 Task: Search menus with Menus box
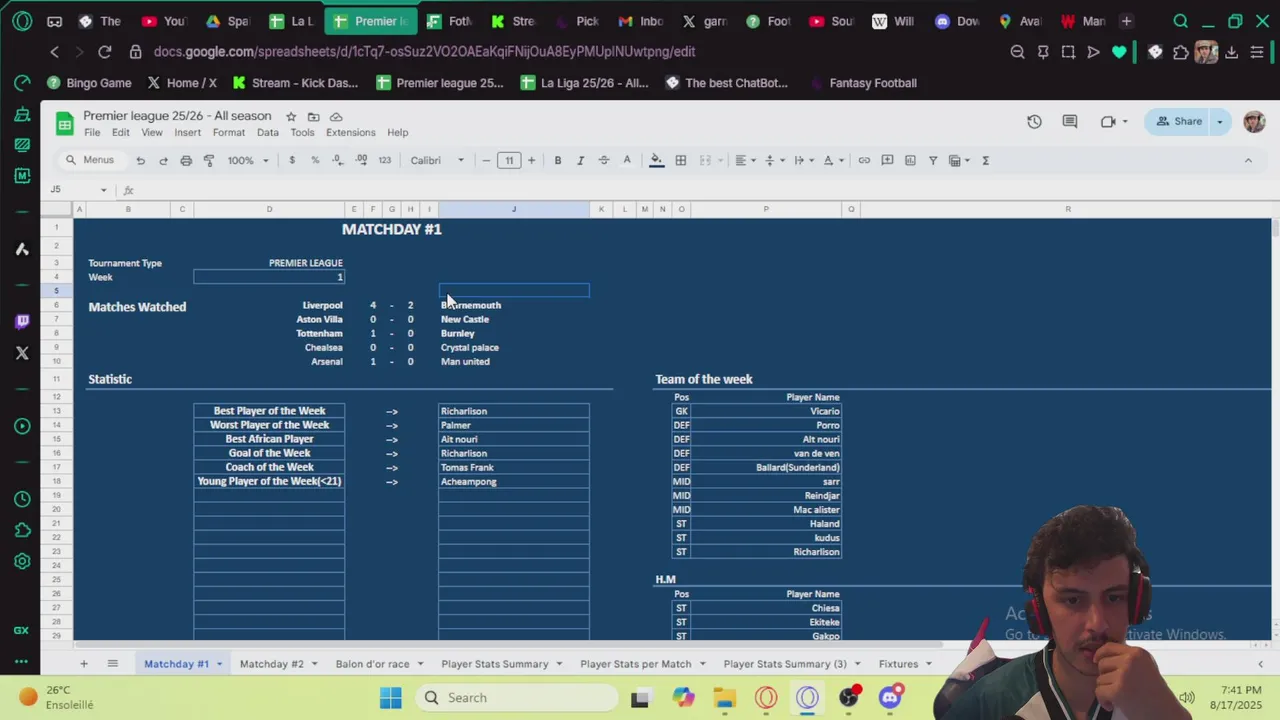(x=91, y=160)
